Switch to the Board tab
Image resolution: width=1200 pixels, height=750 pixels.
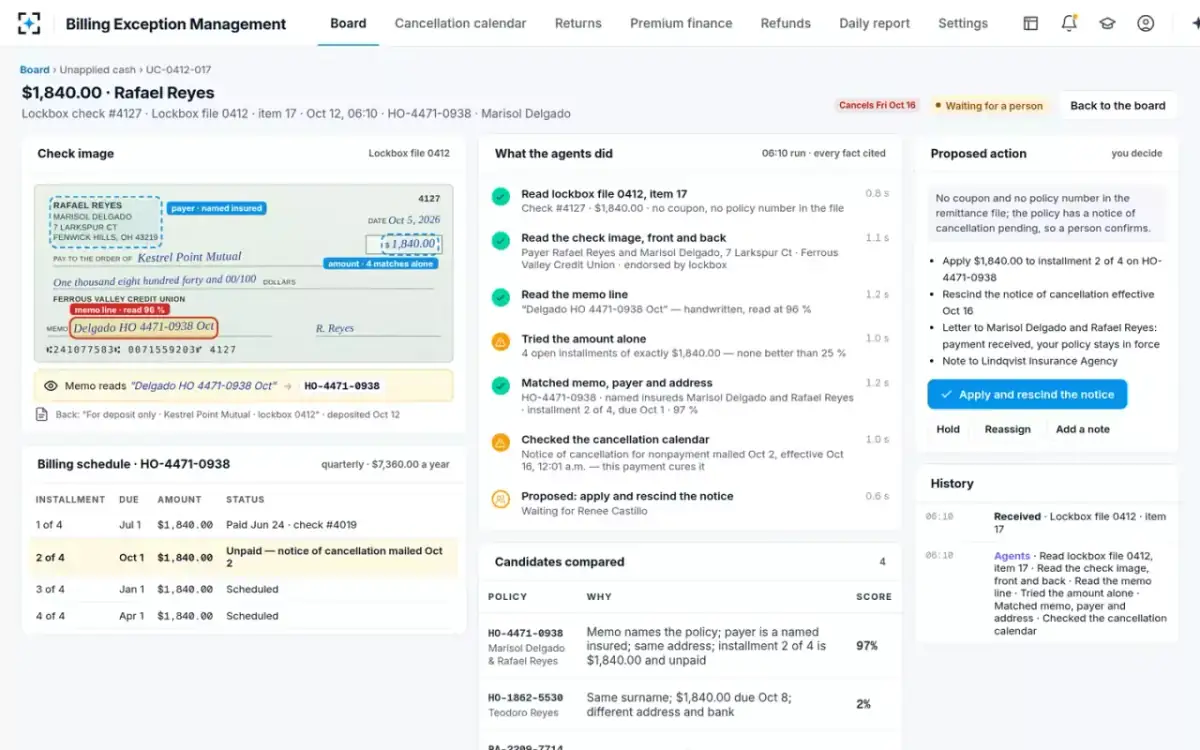point(348,23)
